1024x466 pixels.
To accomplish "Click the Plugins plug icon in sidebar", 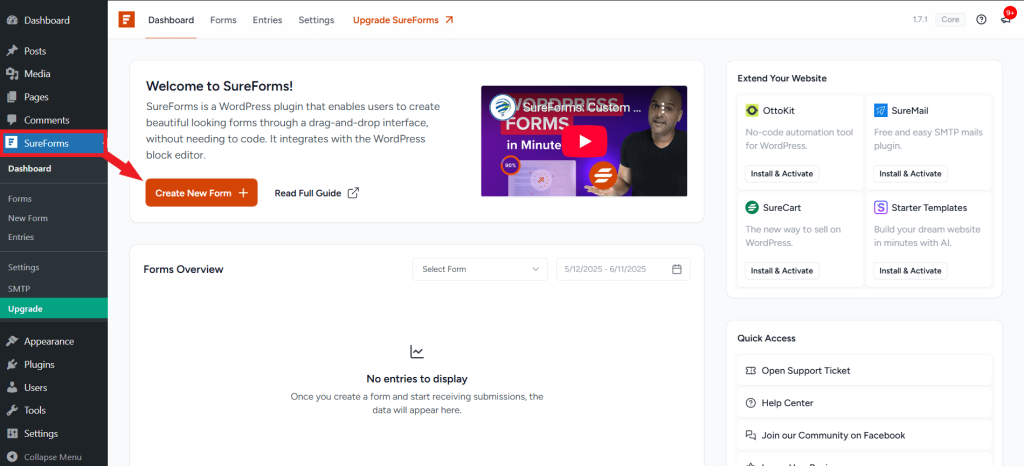I will click(12, 364).
